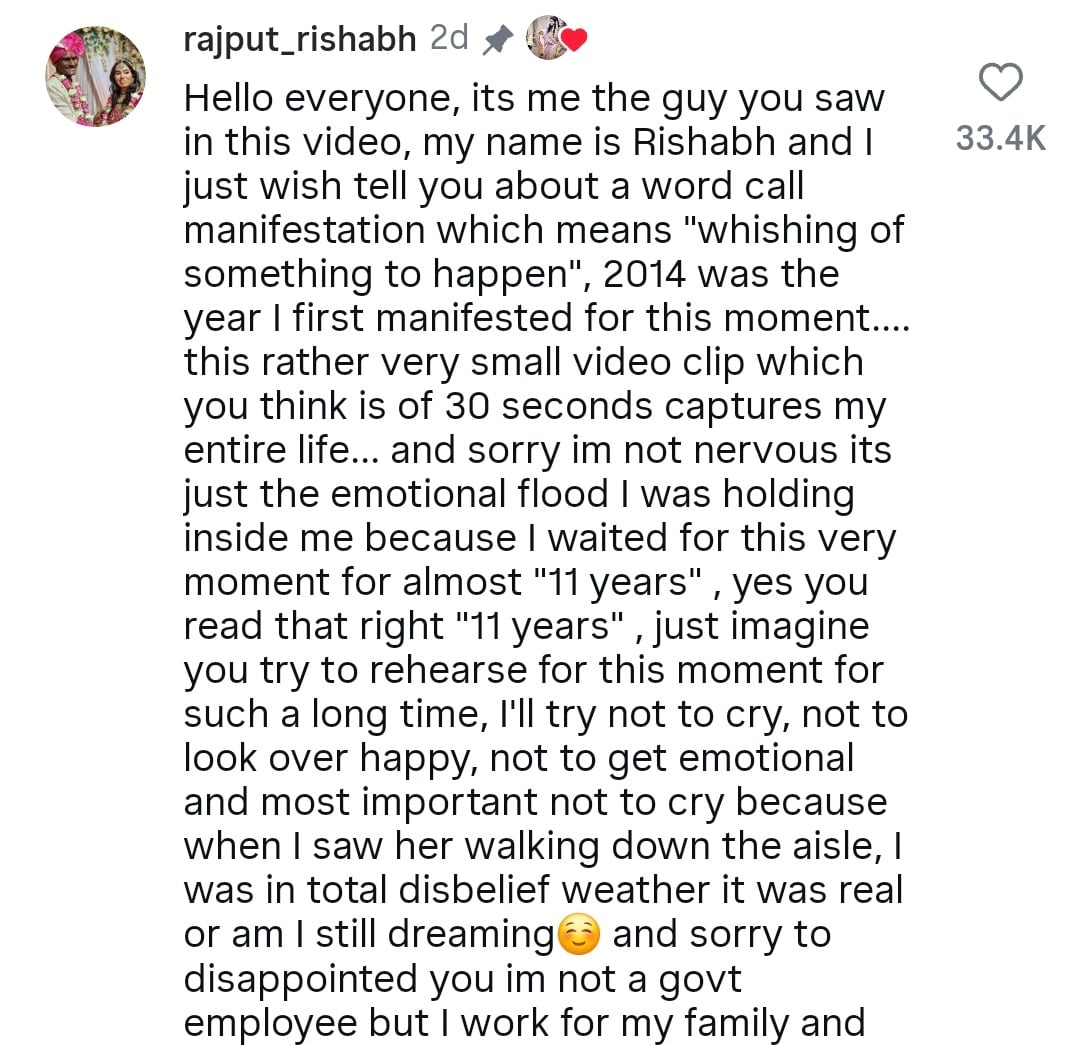Screen dimensions: 1077x1045
Task: Click rajput_rishabh's circular profile picture
Action: coord(97,75)
